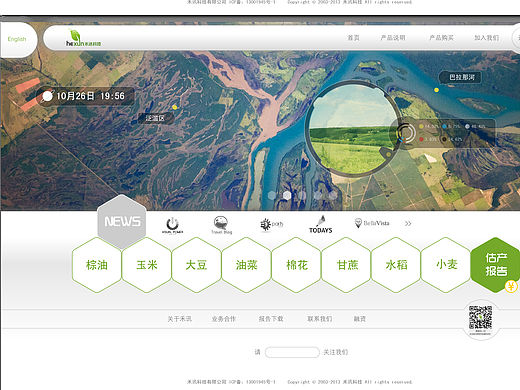Open the 首页 navigation item
The width and height of the screenshot is (520, 390).
(x=353, y=38)
